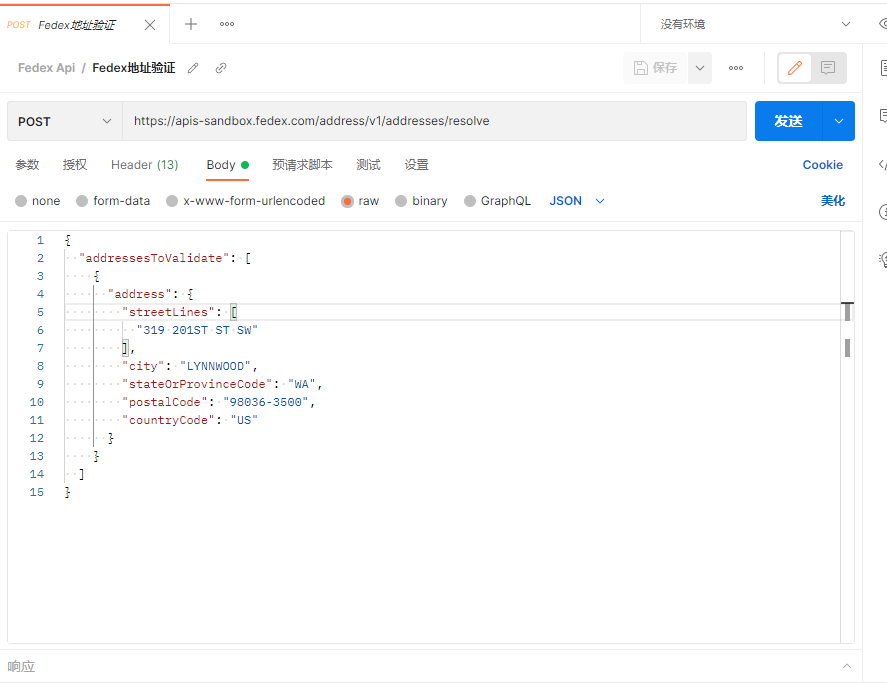Select the binary radio button
887x684 pixels.
(x=401, y=201)
